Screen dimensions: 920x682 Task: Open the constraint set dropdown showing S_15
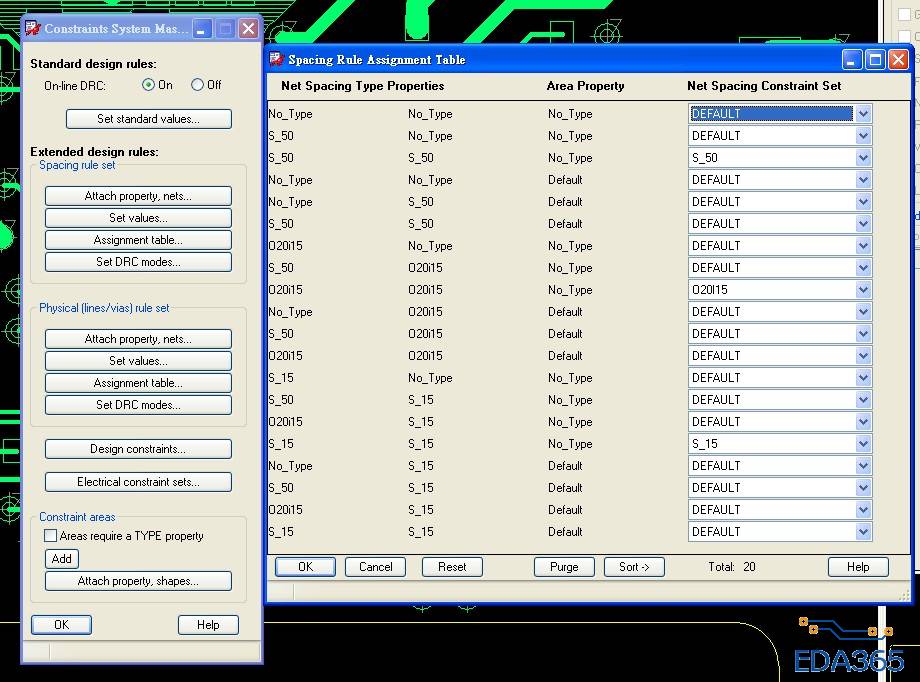coord(863,444)
